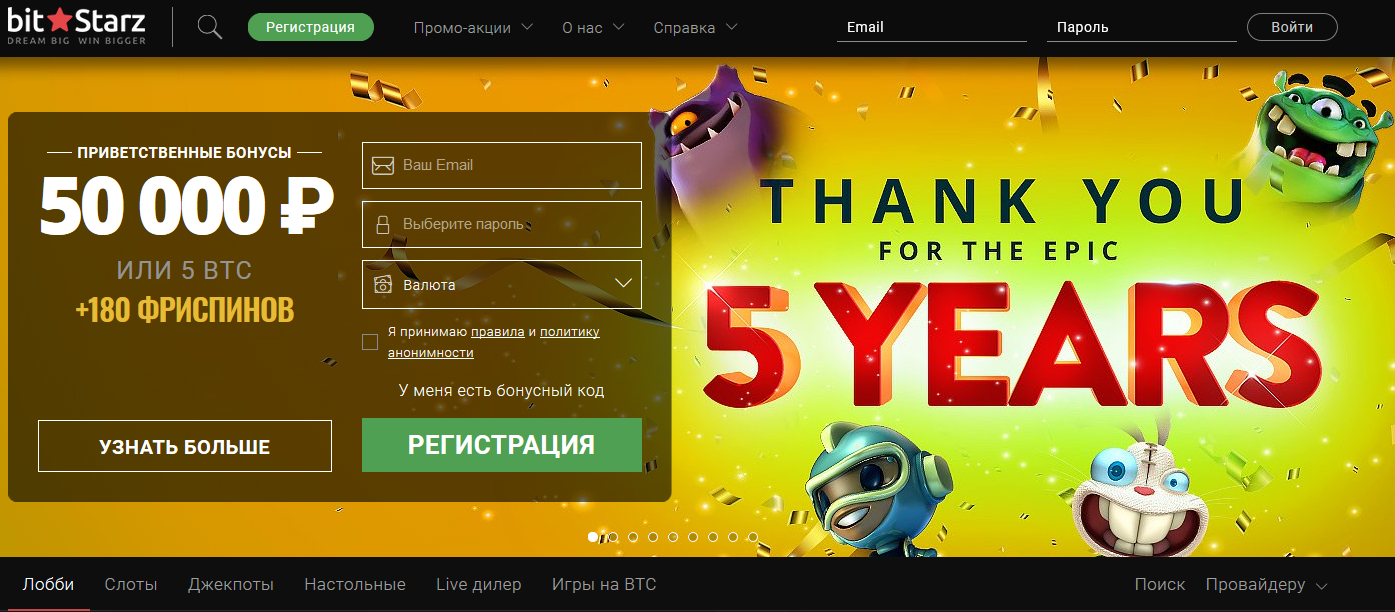Expand the Валюта currency dropdown

[502, 284]
